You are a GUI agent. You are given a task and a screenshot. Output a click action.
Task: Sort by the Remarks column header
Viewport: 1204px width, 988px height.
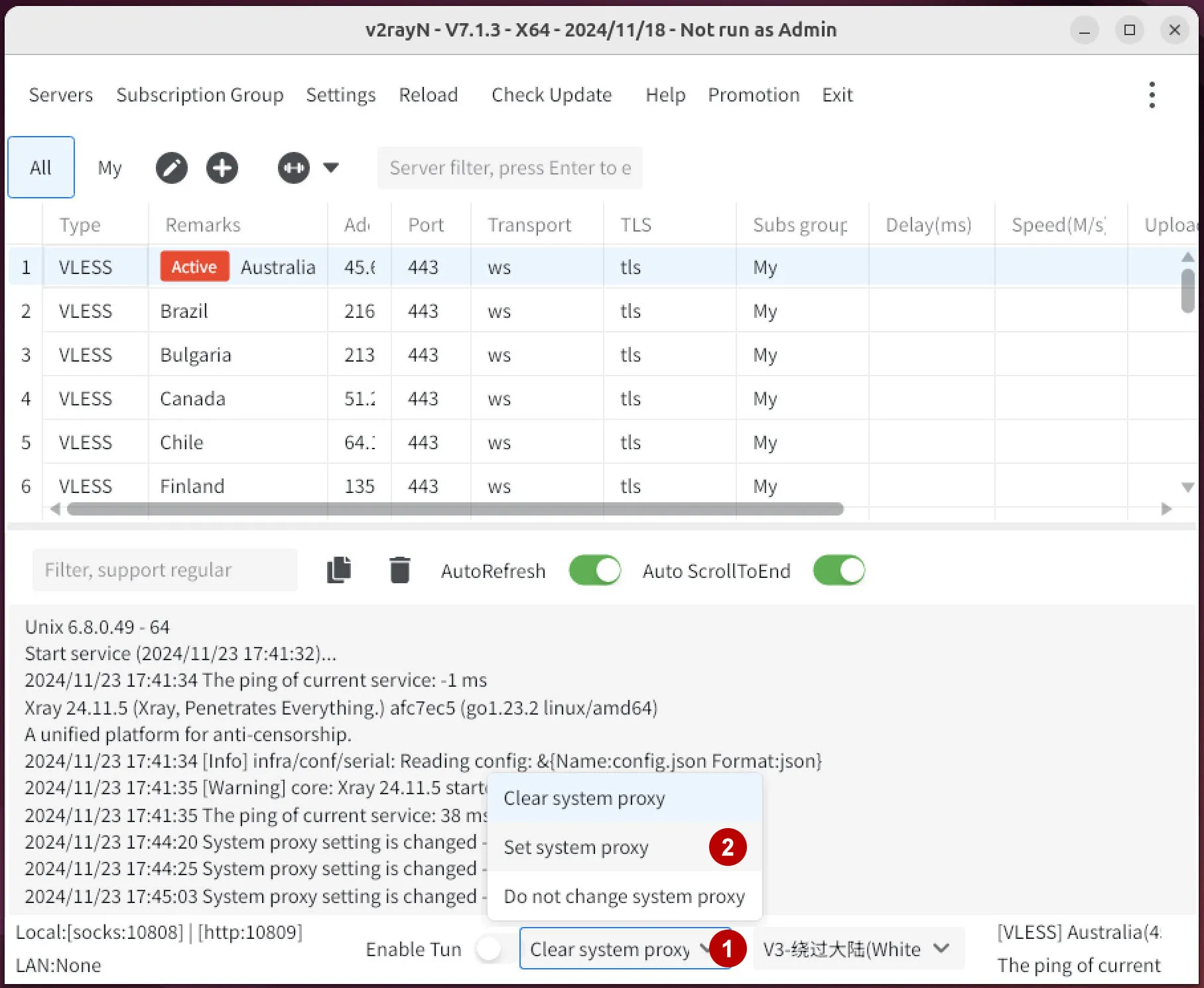(x=238, y=225)
